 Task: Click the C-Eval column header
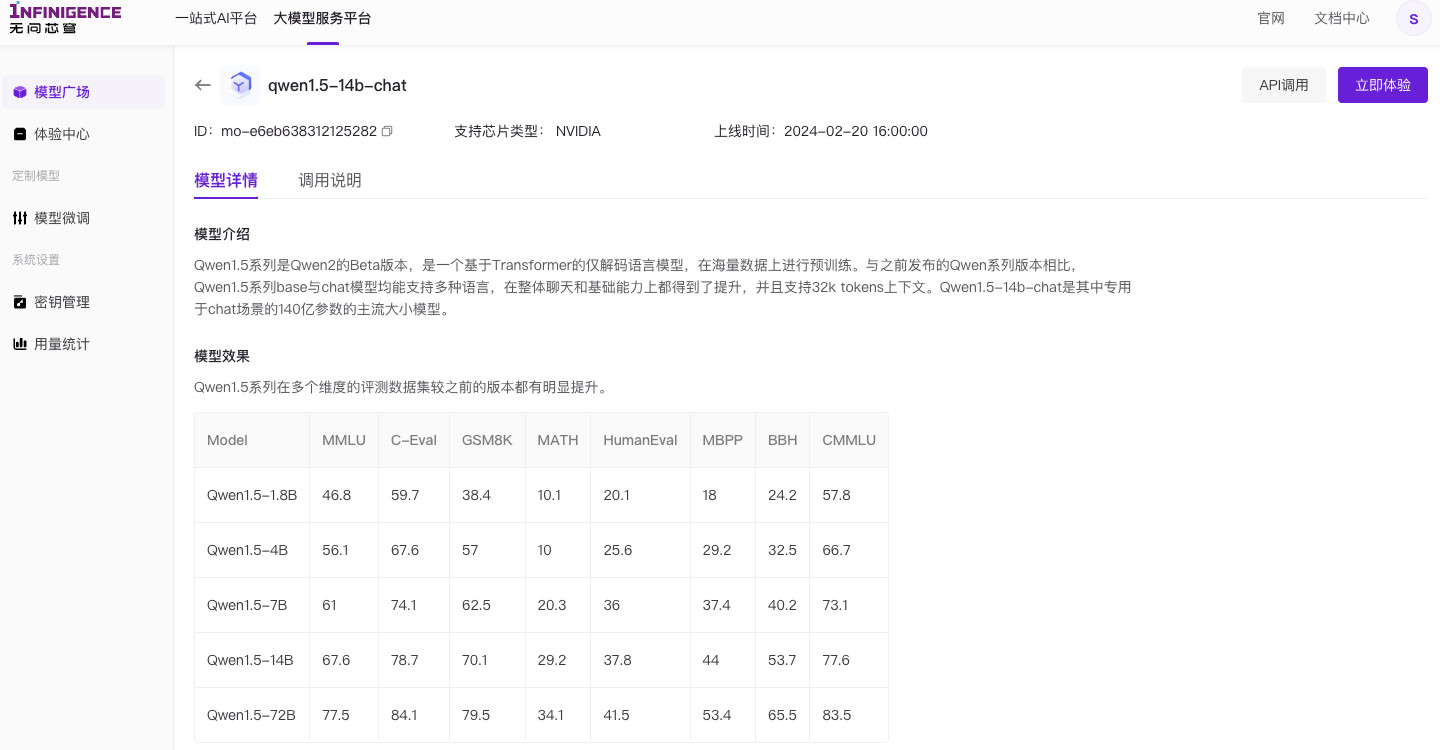tap(414, 440)
